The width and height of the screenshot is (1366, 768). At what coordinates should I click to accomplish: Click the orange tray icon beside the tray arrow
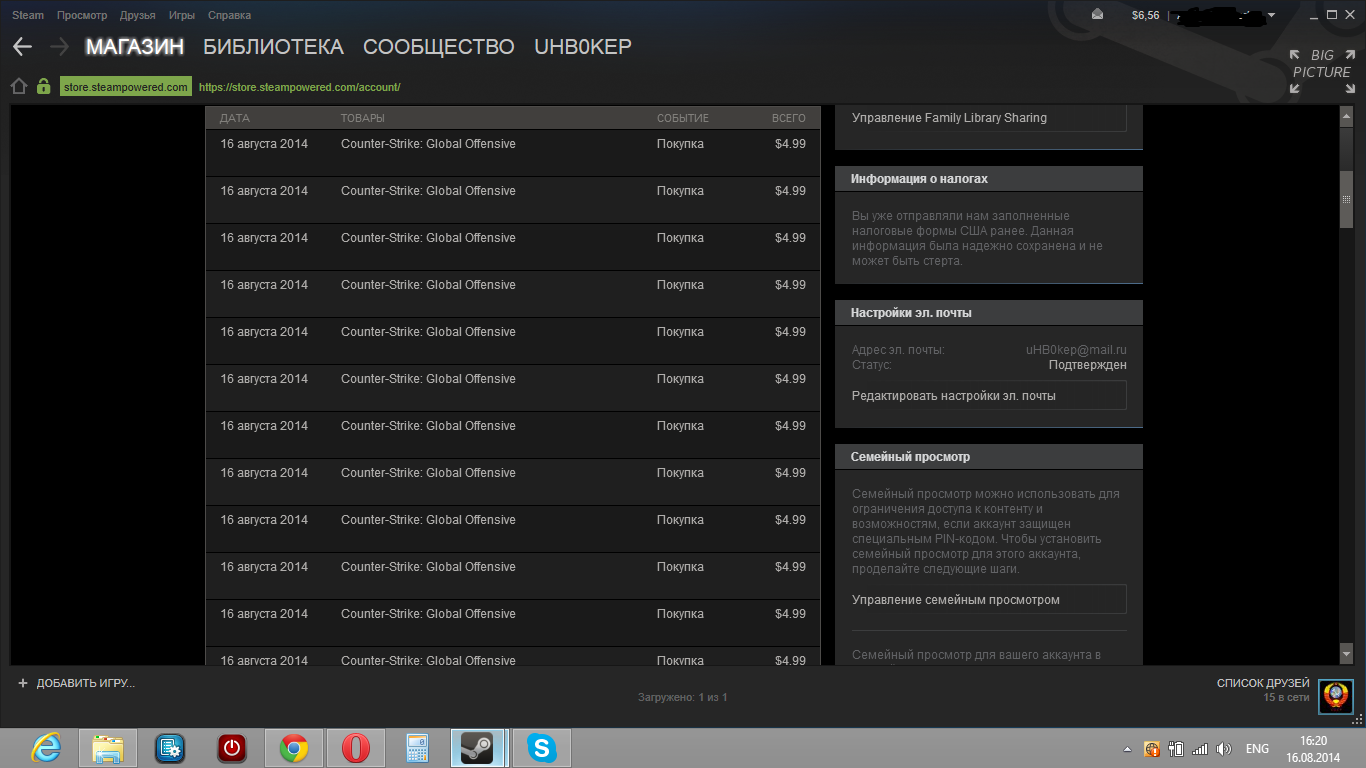(1151, 749)
